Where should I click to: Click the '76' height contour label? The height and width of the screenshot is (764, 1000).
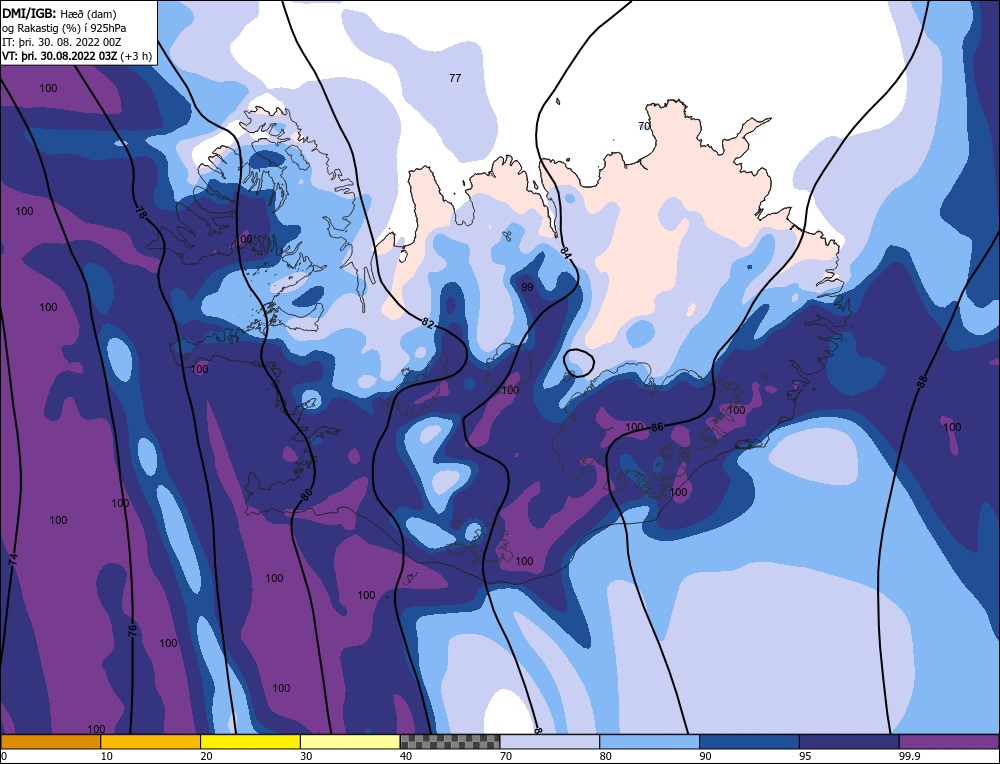(132, 631)
